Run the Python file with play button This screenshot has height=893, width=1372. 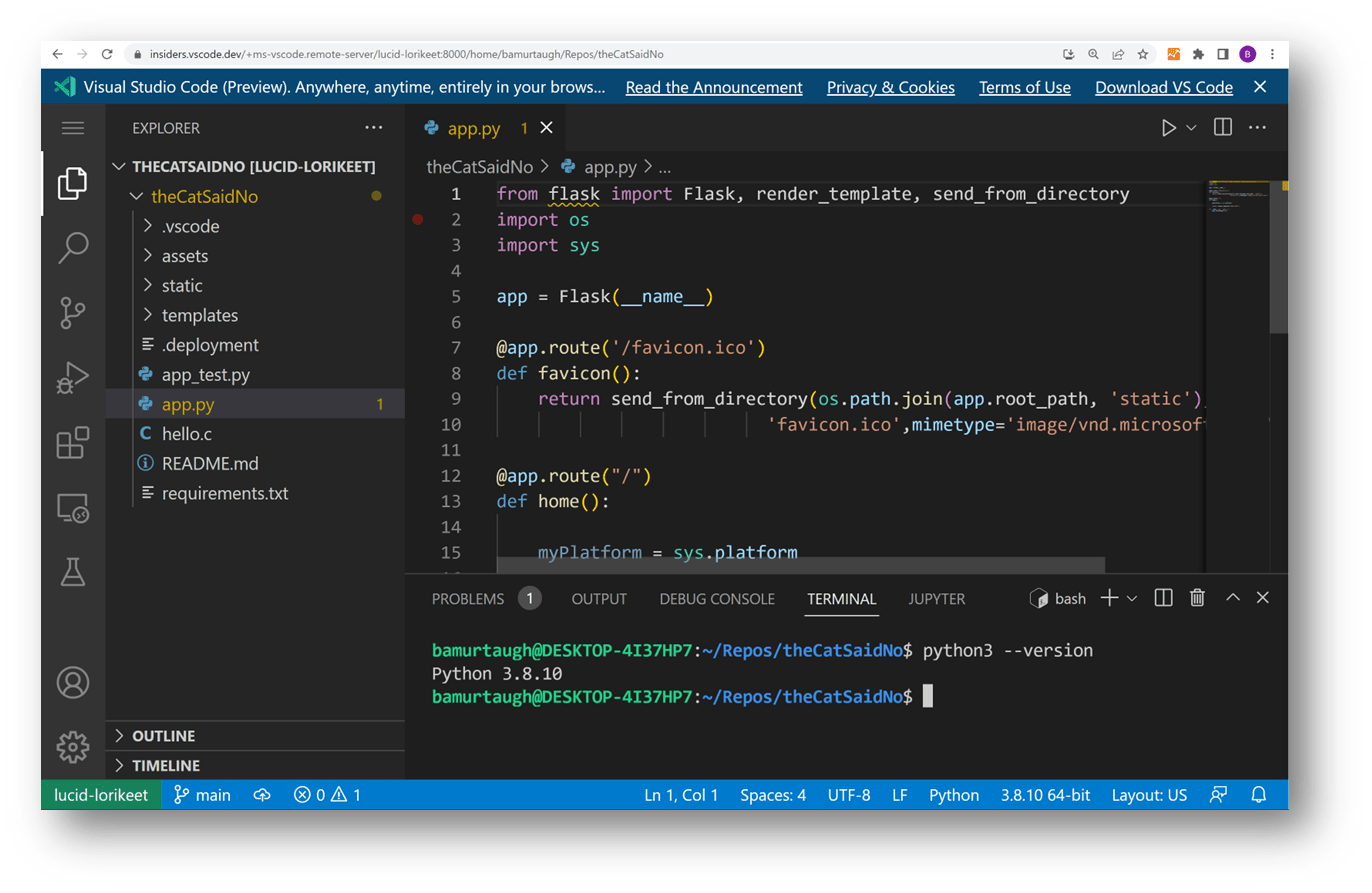tap(1167, 128)
